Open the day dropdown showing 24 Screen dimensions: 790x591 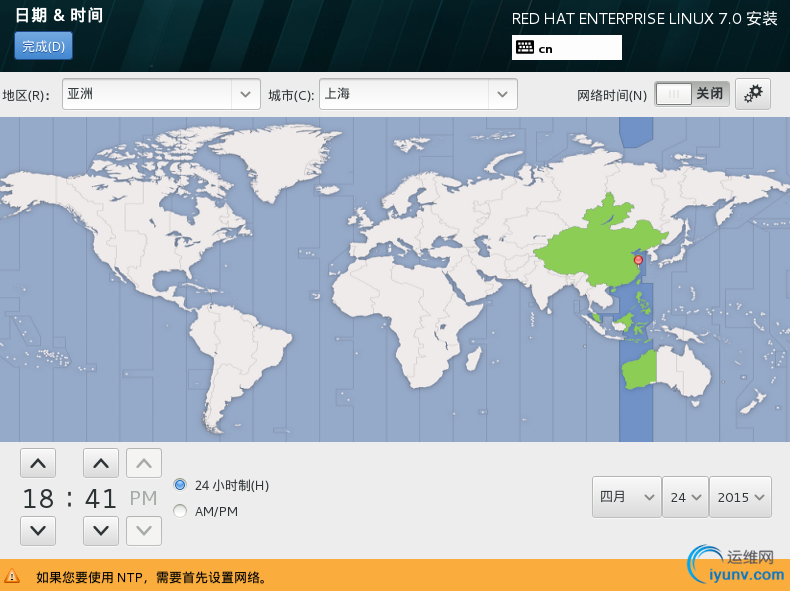pyautogui.click(x=686, y=497)
